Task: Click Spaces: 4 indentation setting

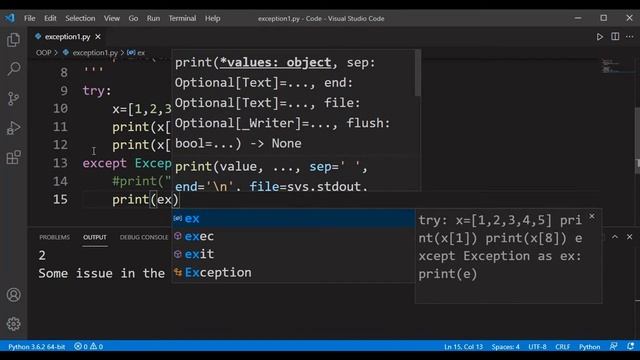Action: coord(505,347)
